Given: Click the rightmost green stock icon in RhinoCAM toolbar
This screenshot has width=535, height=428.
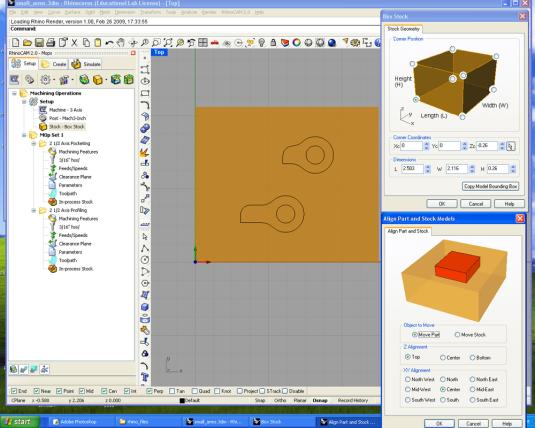Looking at the screenshot, I should [129, 80].
